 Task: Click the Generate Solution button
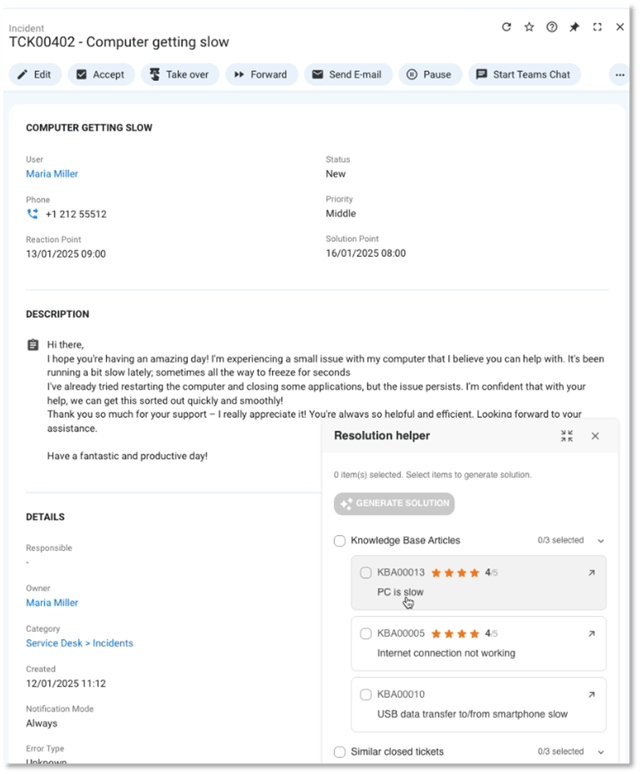pos(394,504)
